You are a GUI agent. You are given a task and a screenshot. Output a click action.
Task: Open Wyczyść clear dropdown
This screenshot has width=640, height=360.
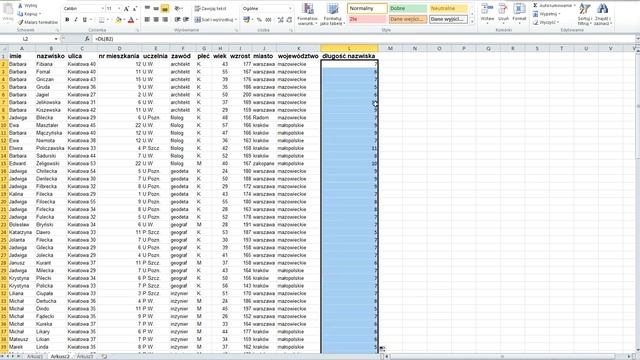[546, 22]
